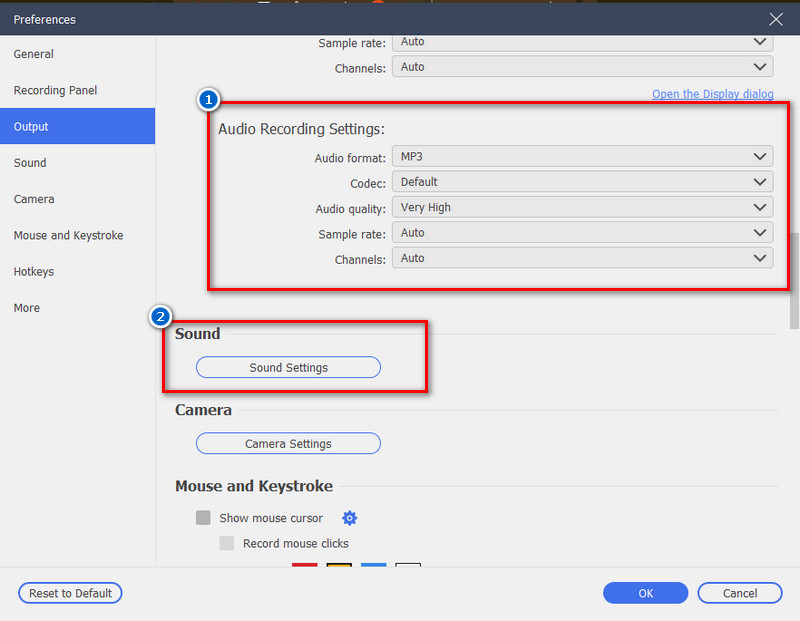This screenshot has width=800, height=621.
Task: Pick the yellow color swatch
Action: click(x=339, y=565)
